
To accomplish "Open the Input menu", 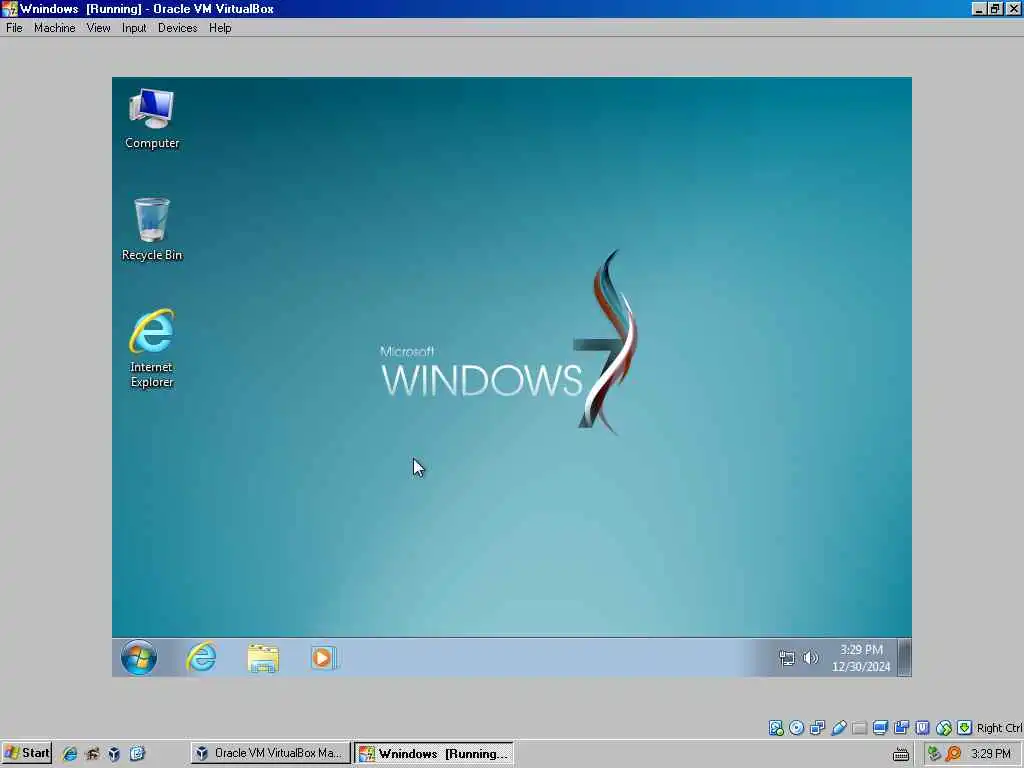I will 134,28.
